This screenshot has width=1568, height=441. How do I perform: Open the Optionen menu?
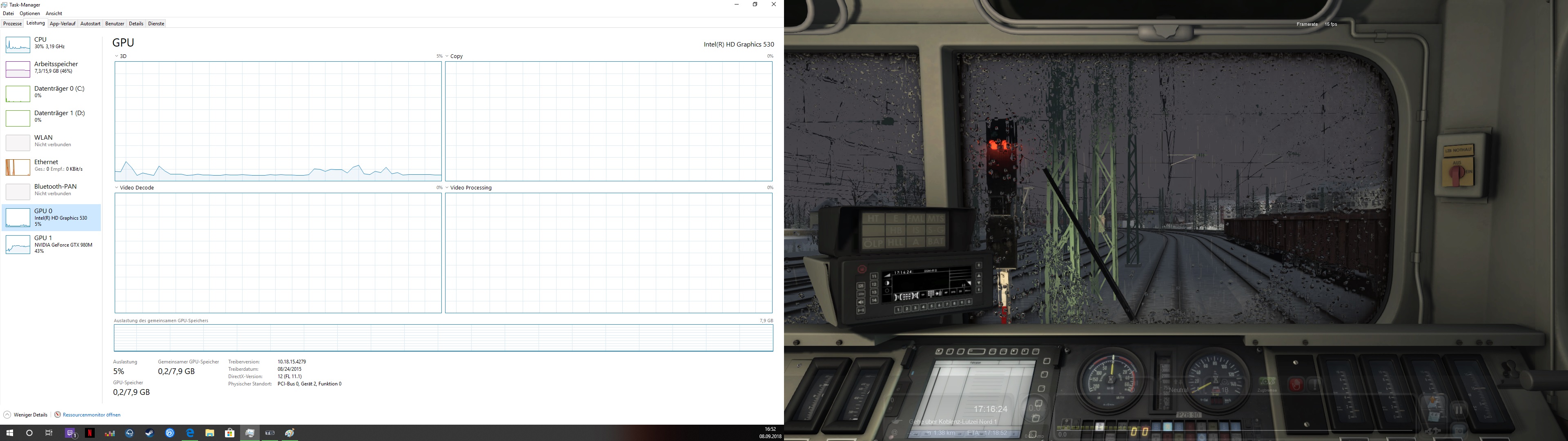tap(29, 13)
